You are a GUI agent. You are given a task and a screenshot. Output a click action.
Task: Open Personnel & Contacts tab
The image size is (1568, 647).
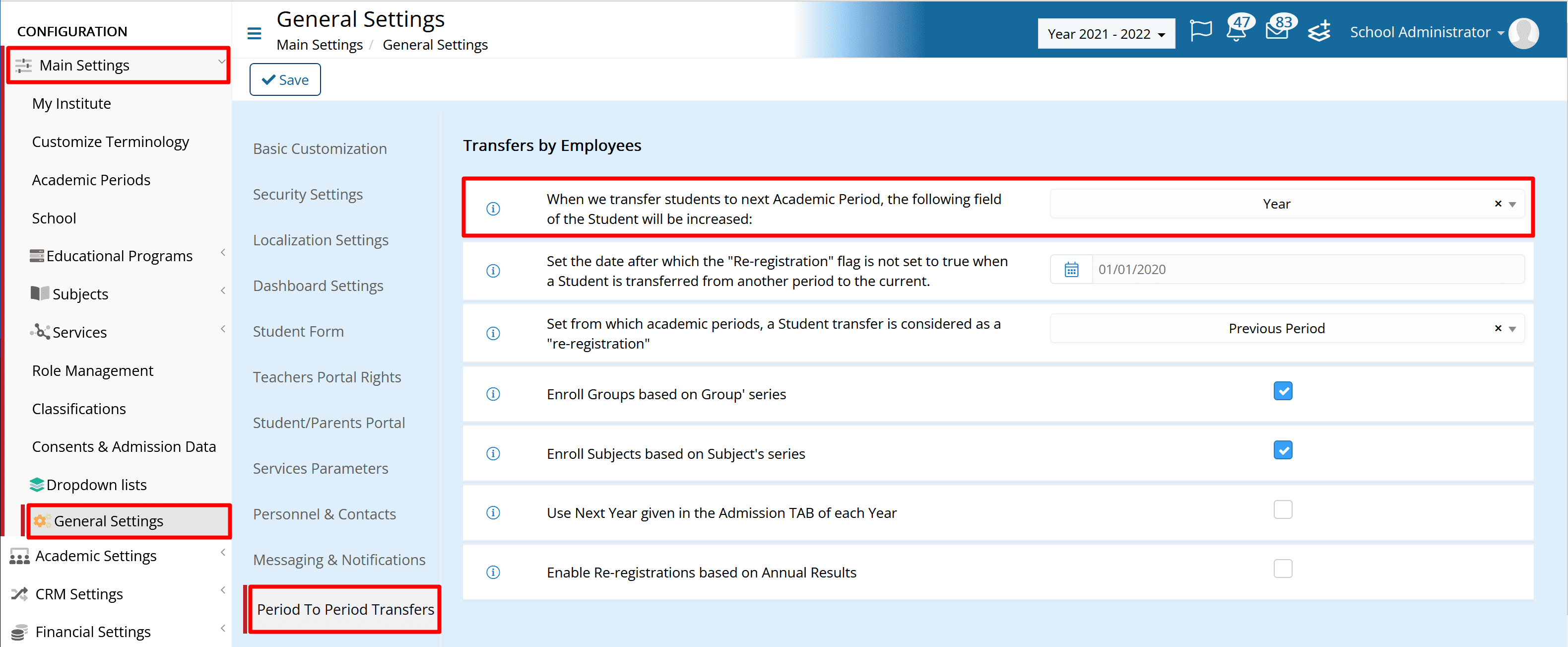click(x=325, y=514)
